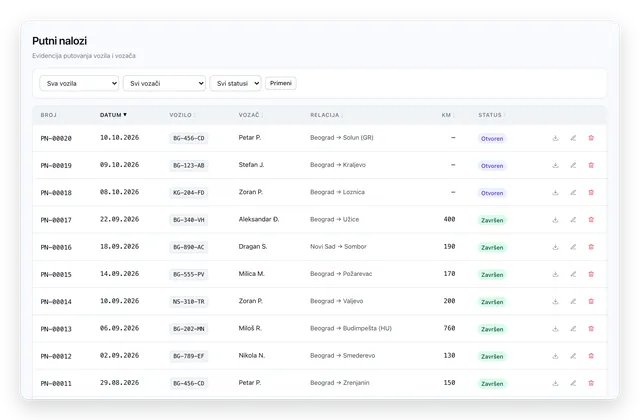Download travel order PN-00017
Viewport: 640px width, 420px height.
pos(555,220)
